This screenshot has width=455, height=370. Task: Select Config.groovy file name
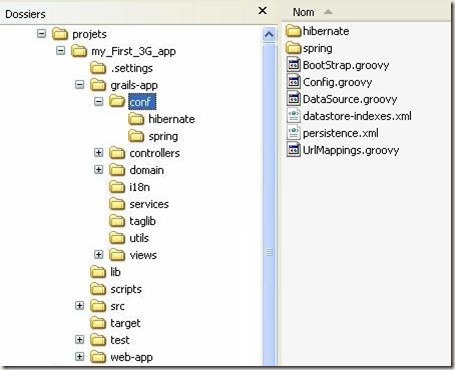point(338,82)
